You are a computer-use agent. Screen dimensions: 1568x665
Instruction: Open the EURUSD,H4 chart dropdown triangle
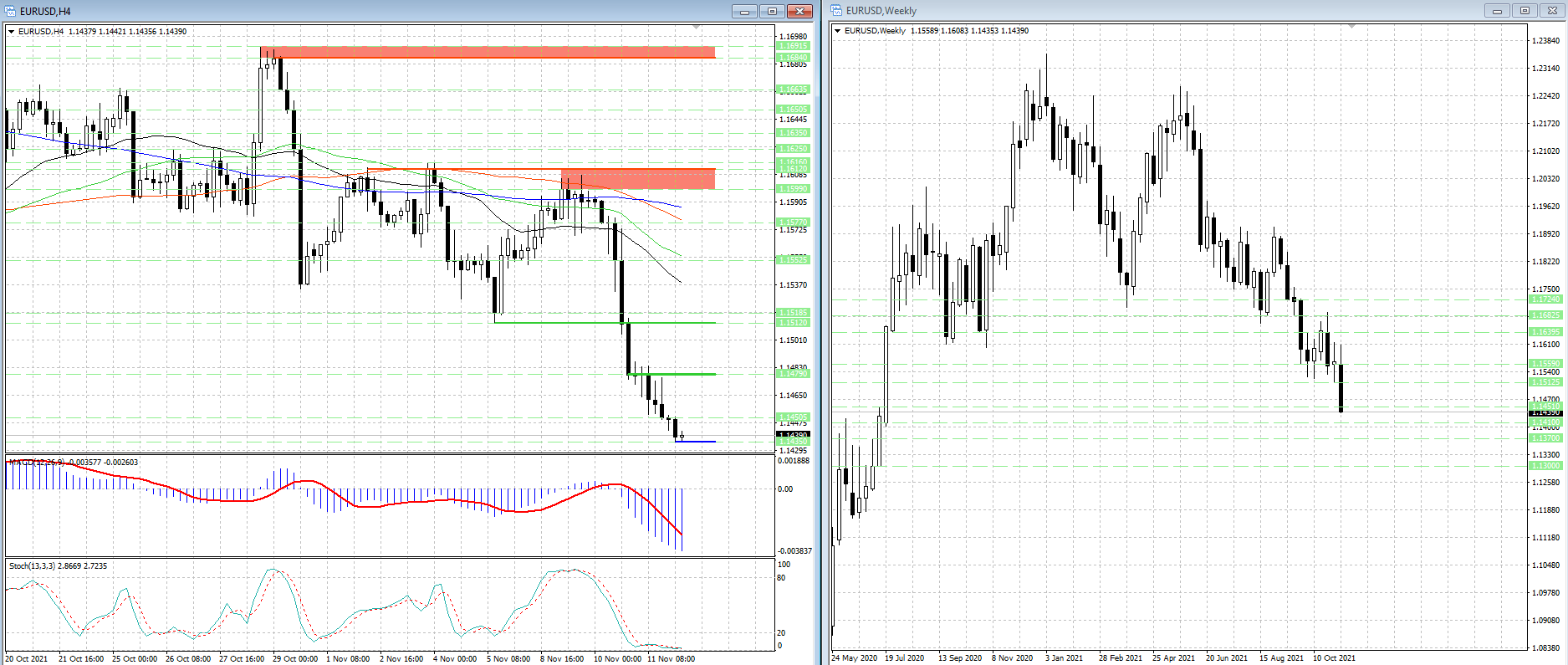pyautogui.click(x=12, y=32)
